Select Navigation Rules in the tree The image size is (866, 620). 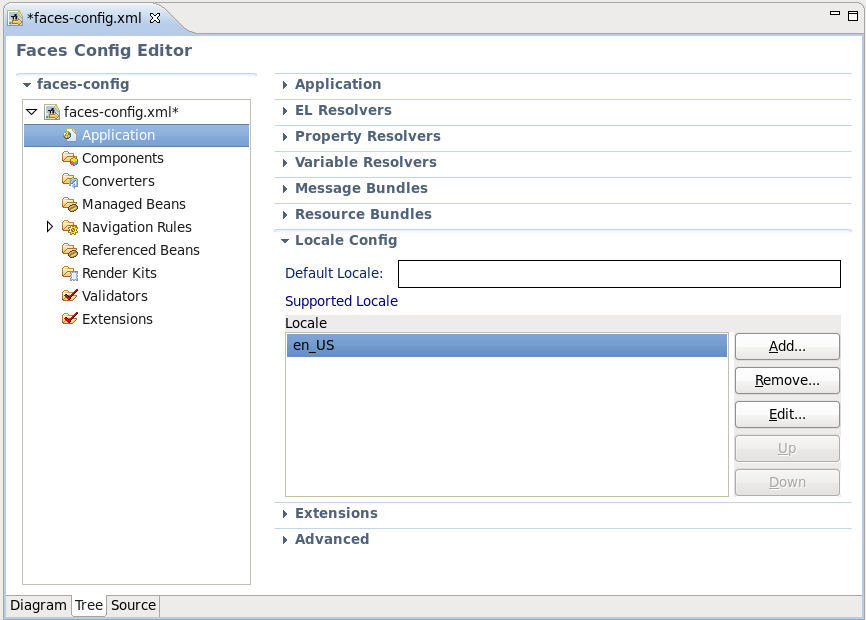tap(136, 227)
